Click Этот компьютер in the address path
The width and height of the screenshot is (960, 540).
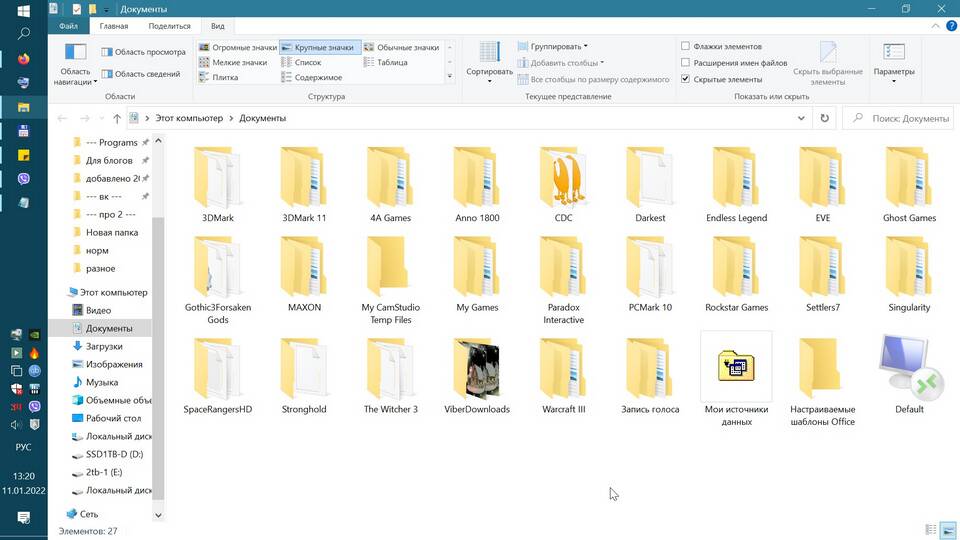click(189, 118)
